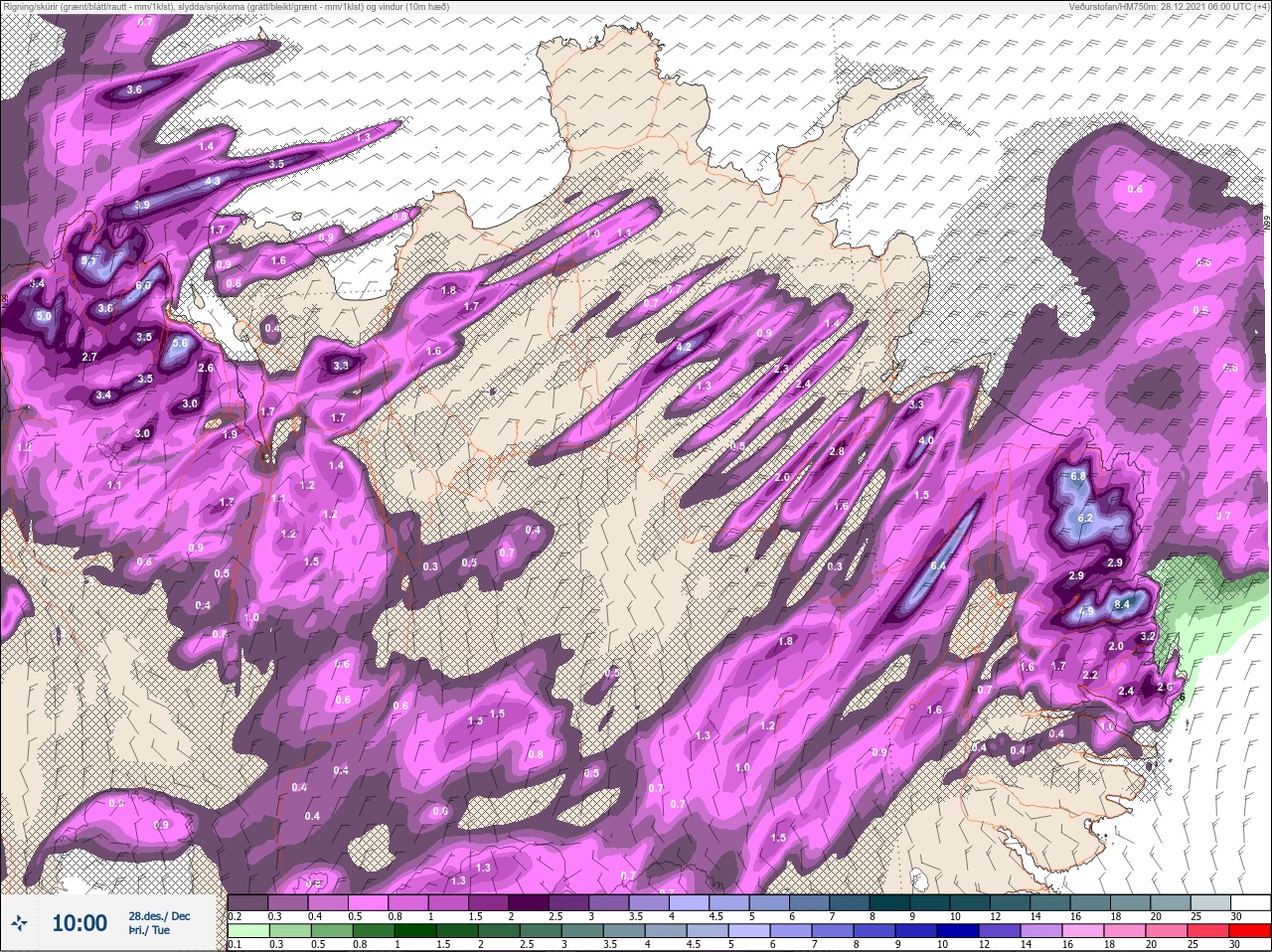Click the 4.3 precipitation value on the map
The image size is (1272, 952).
(213, 182)
